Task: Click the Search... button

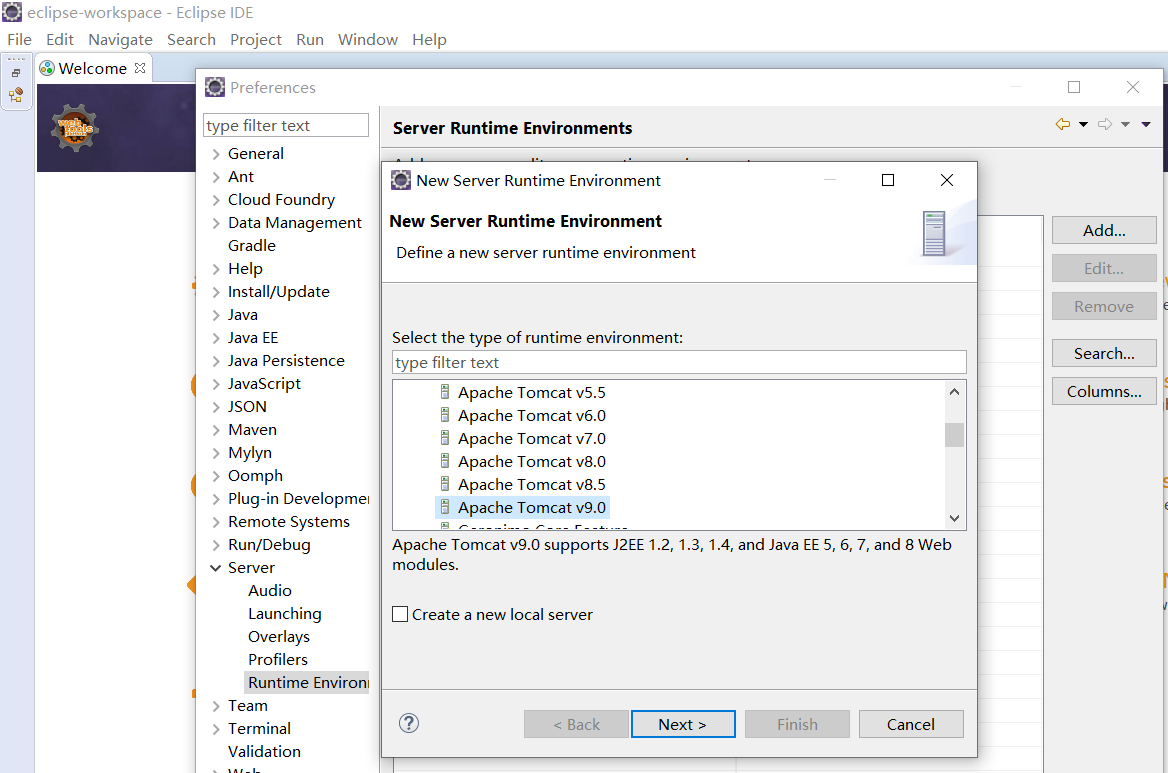Action: tap(1104, 353)
